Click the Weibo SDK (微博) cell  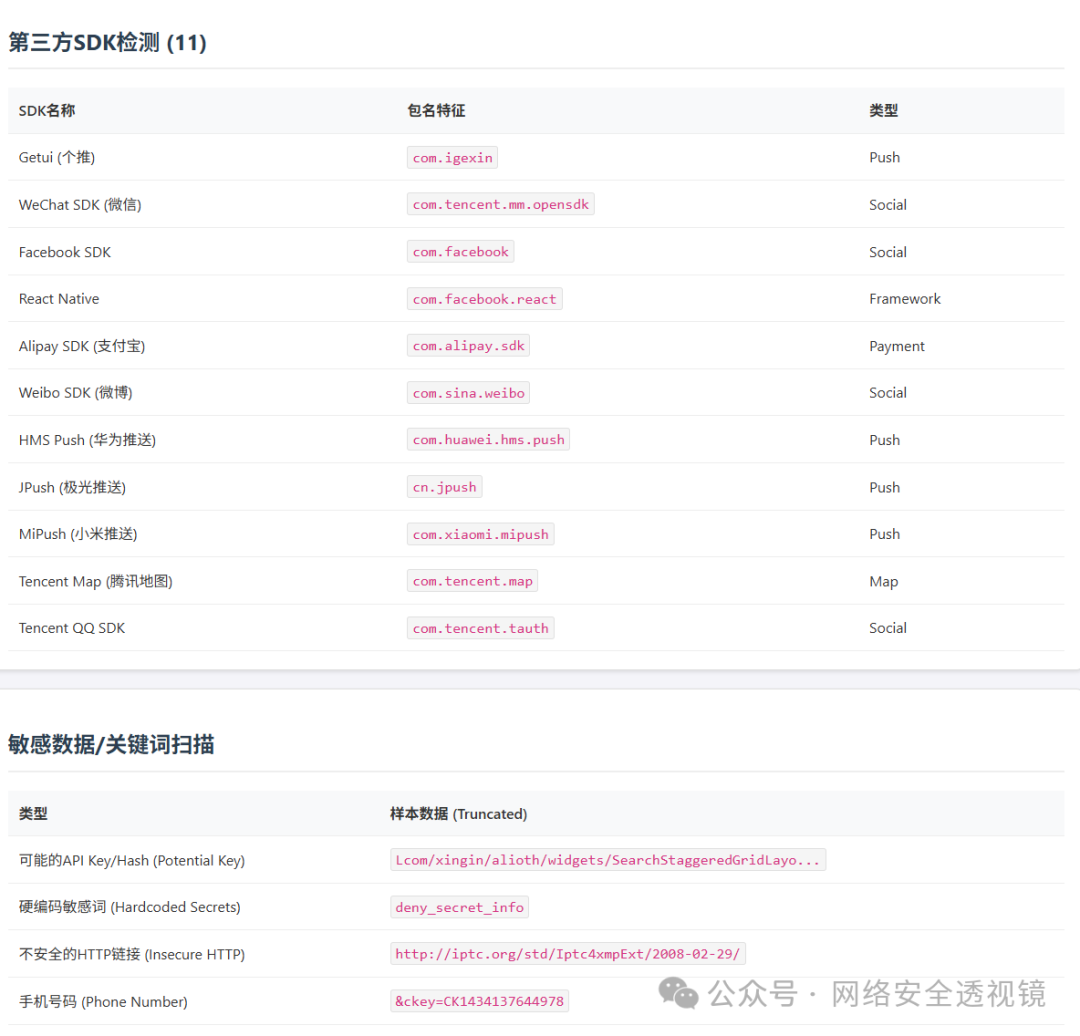point(76,393)
